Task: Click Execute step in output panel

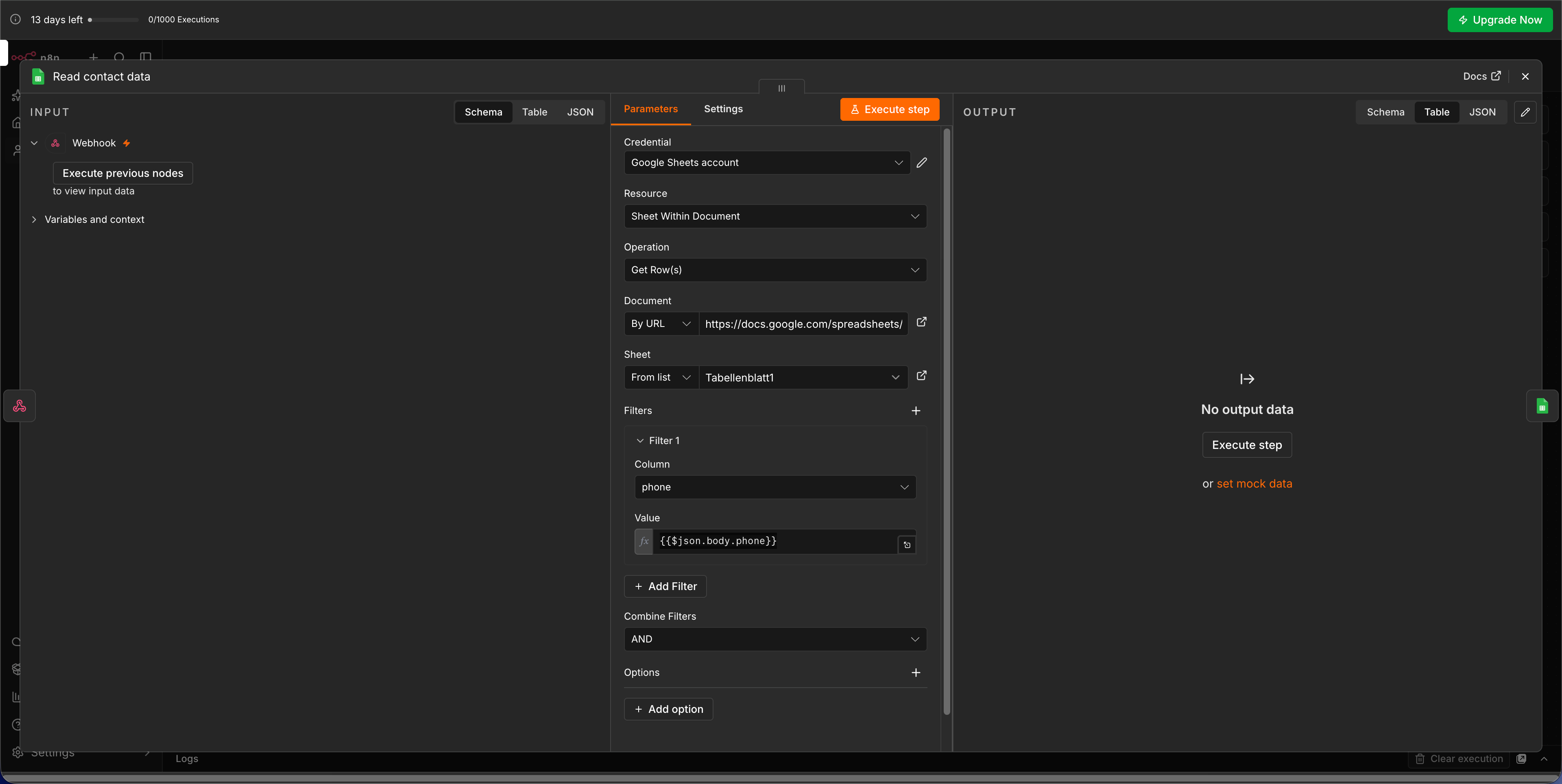Action: click(1247, 445)
